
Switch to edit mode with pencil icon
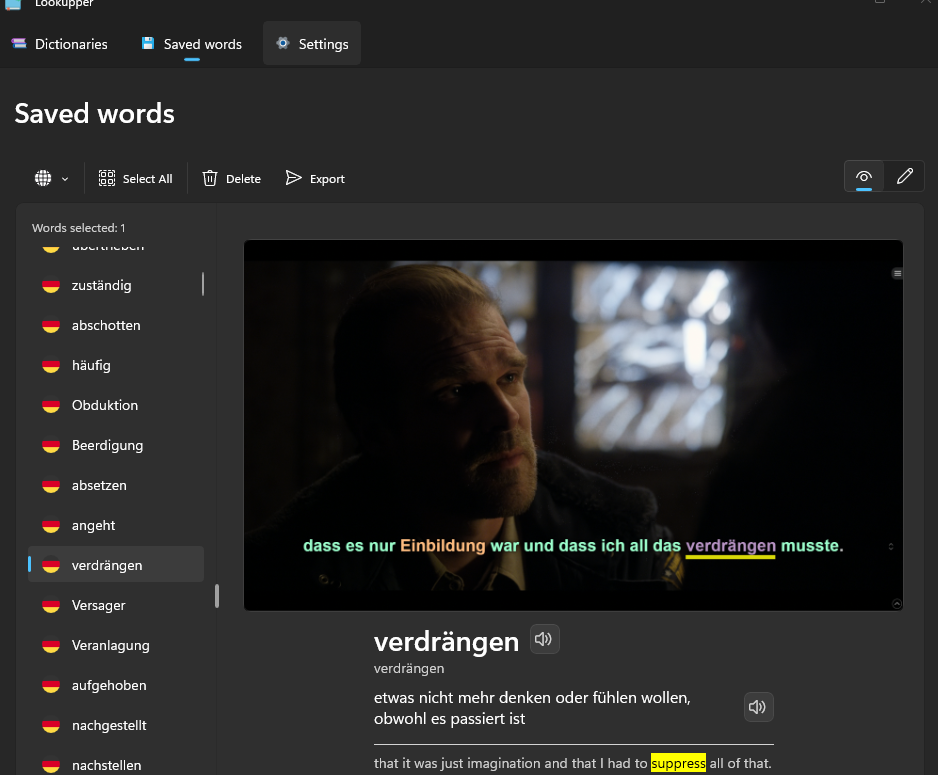tap(905, 177)
